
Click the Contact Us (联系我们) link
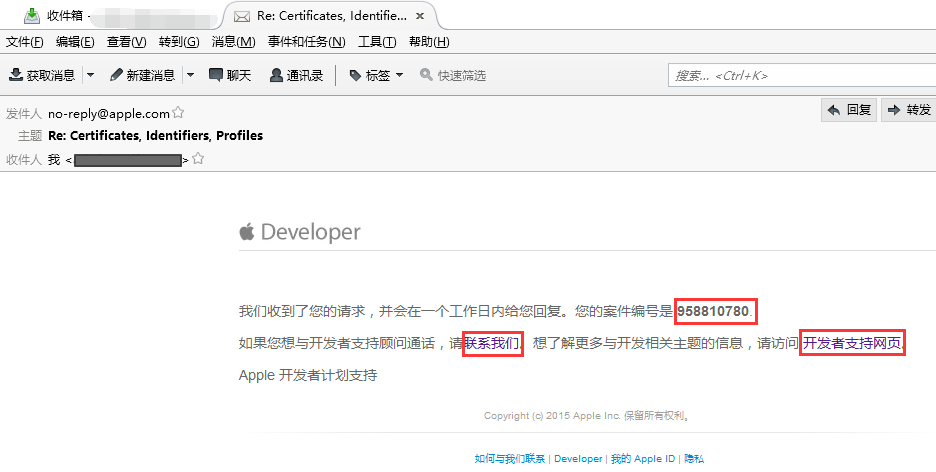click(x=492, y=344)
